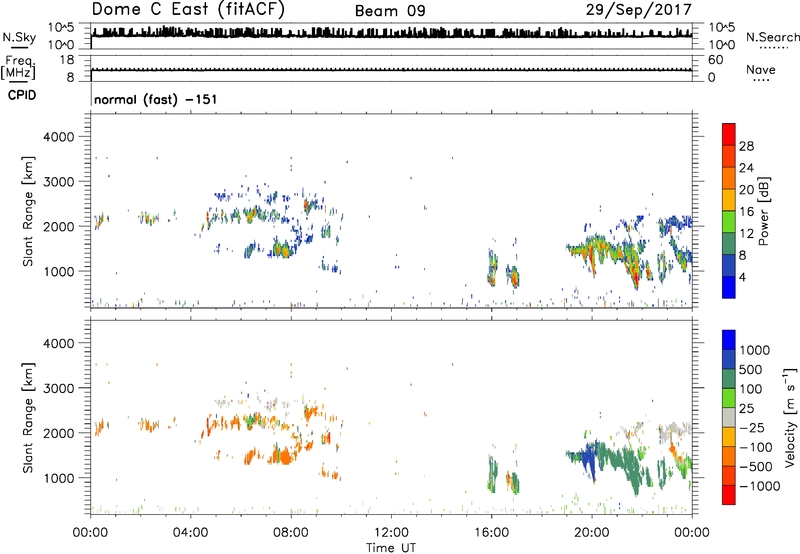The height and width of the screenshot is (554, 800).
Task: Click the power echo patch near 16:00
Action: pos(492,268)
